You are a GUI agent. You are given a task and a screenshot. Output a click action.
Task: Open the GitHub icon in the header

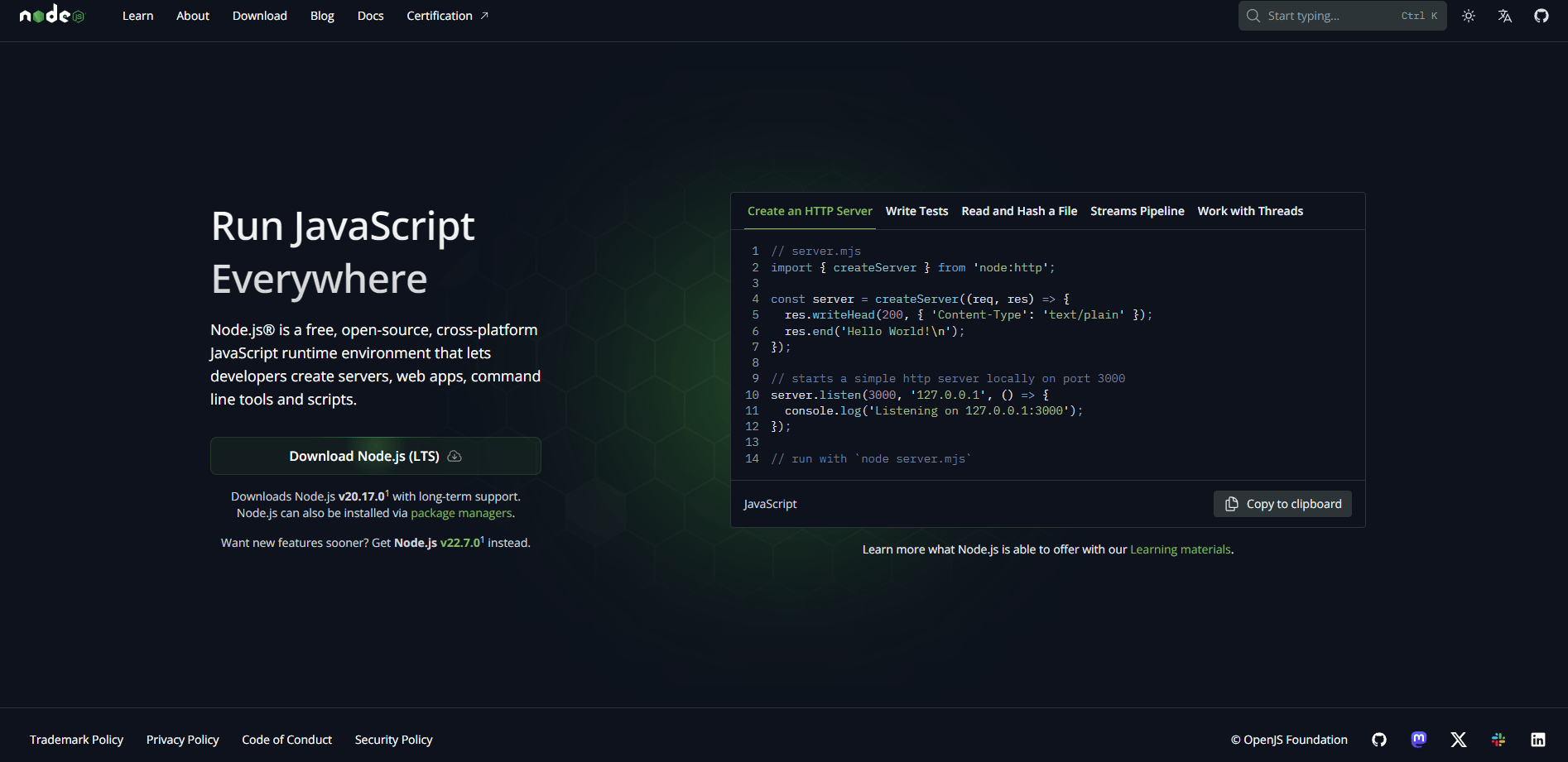pos(1542,16)
